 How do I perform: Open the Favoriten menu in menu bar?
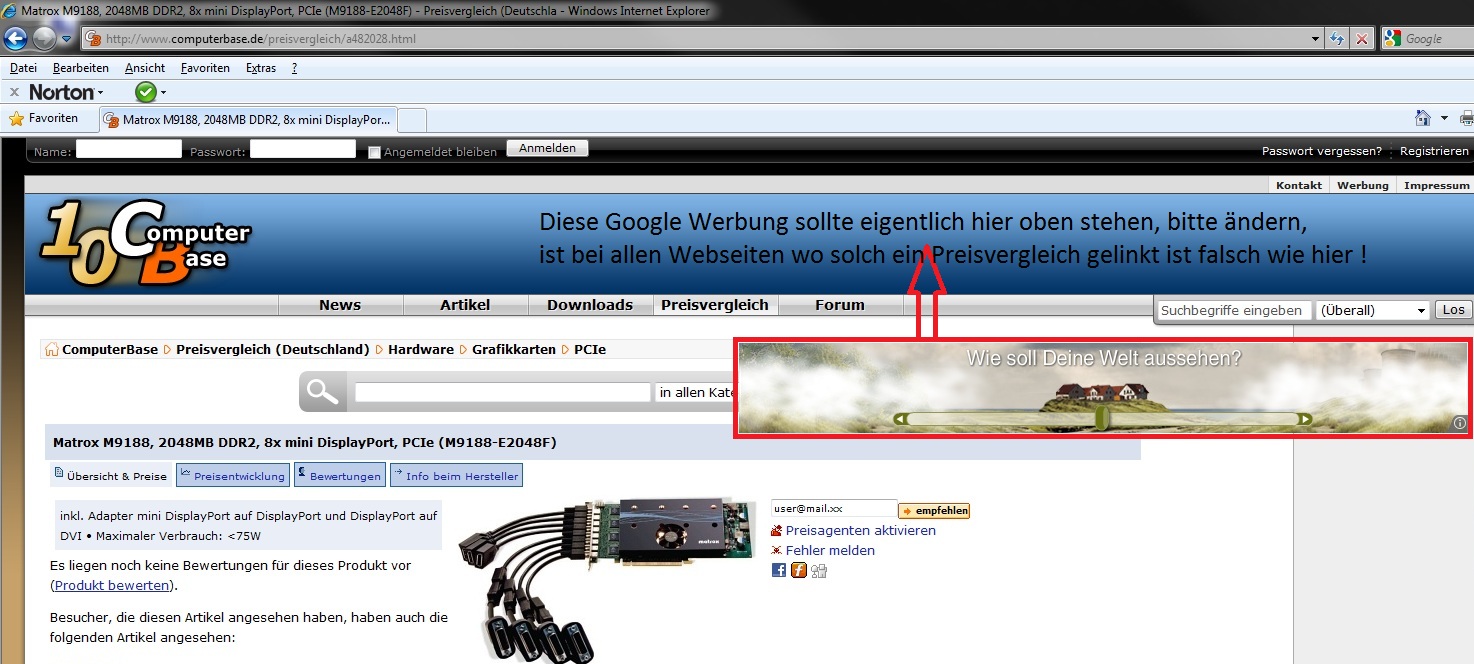[205, 68]
